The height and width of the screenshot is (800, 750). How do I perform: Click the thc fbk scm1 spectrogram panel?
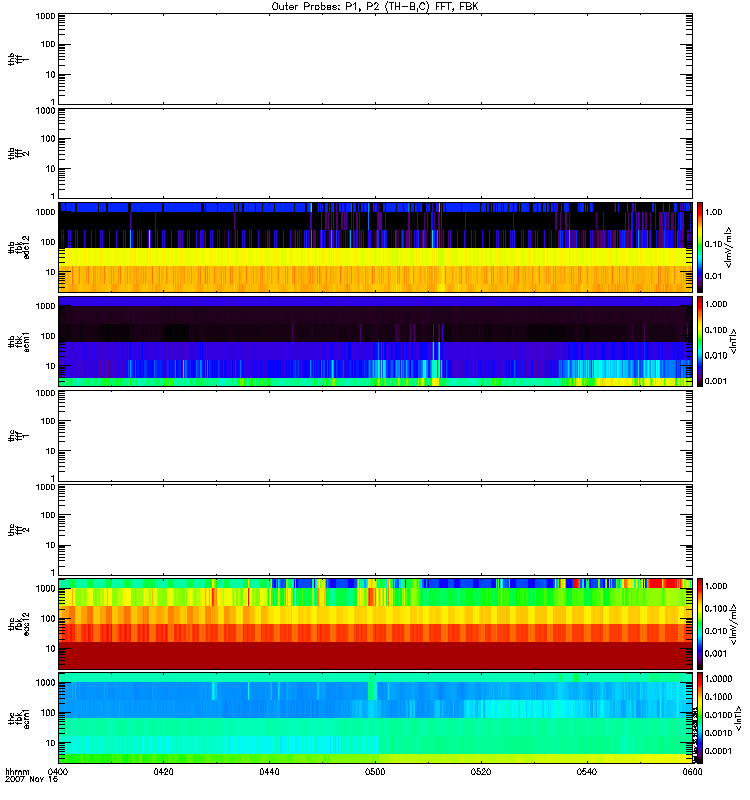tap(375, 718)
